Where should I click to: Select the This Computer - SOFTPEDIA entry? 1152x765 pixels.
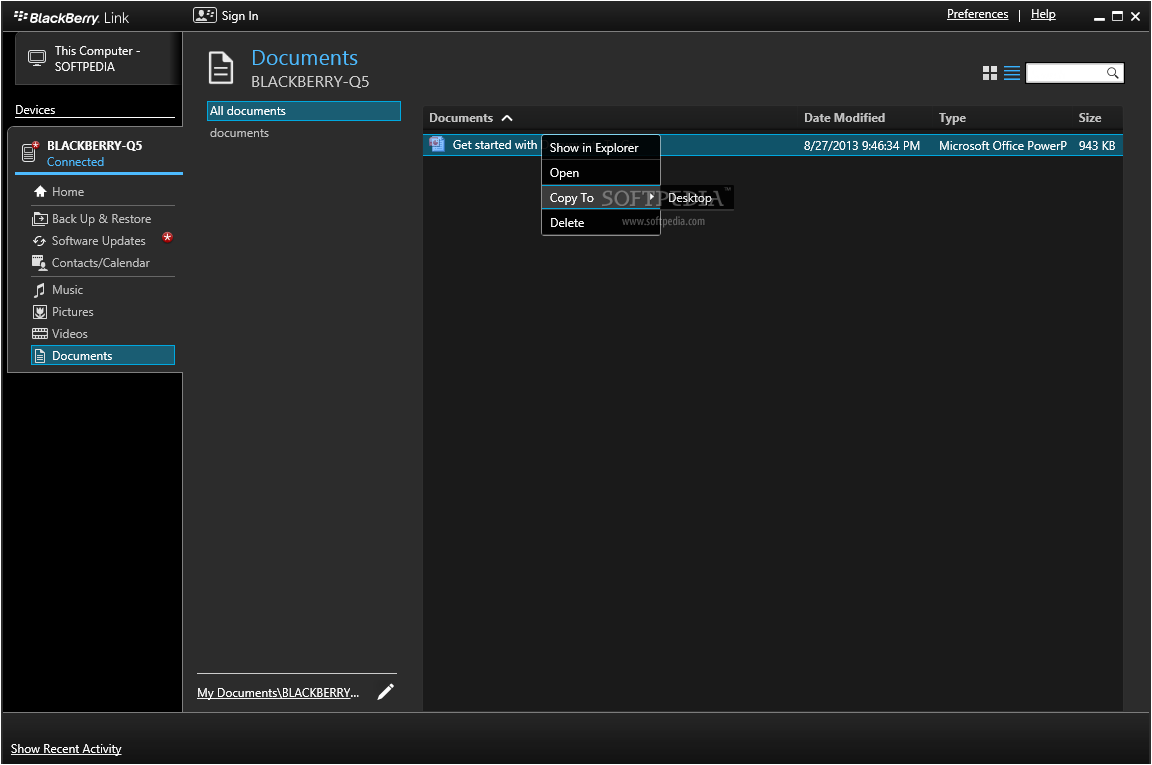point(98,59)
